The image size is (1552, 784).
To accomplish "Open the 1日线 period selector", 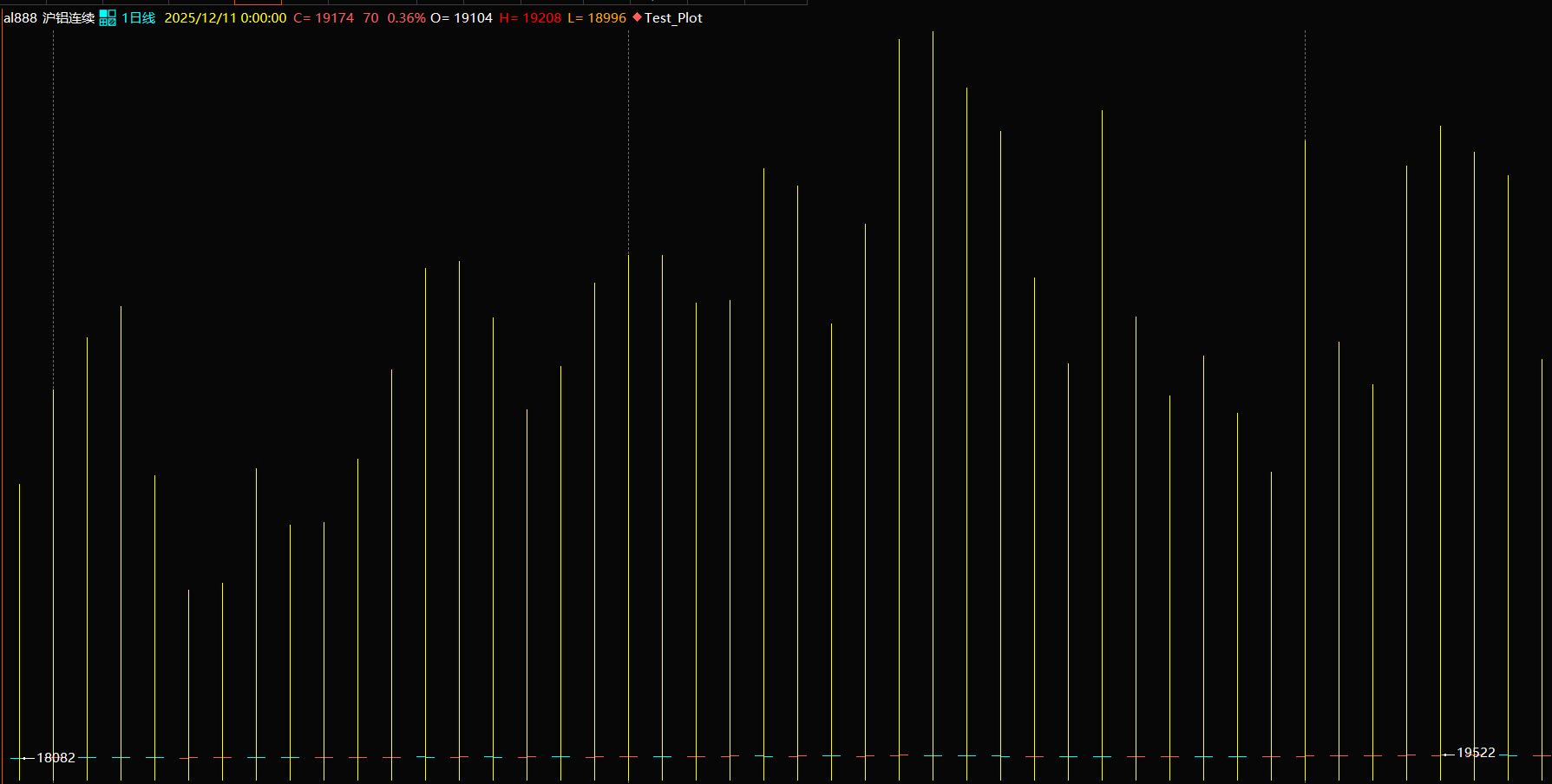I will point(138,18).
